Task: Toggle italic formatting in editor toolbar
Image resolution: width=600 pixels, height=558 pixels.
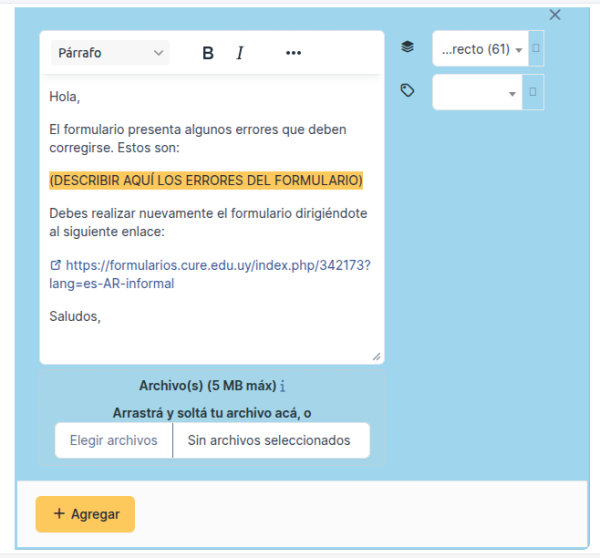Action: [x=240, y=53]
